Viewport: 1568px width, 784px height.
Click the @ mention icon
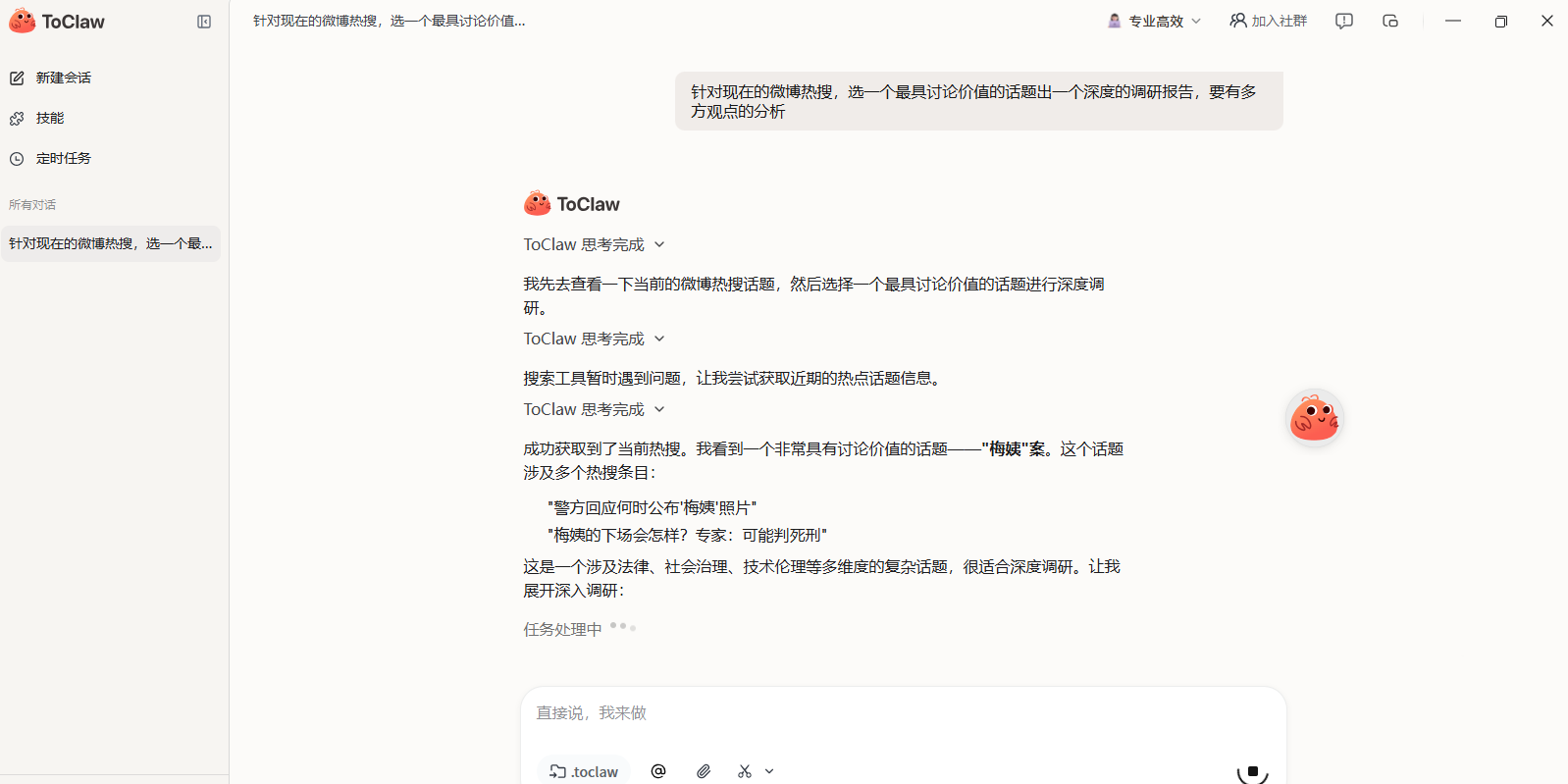(658, 771)
